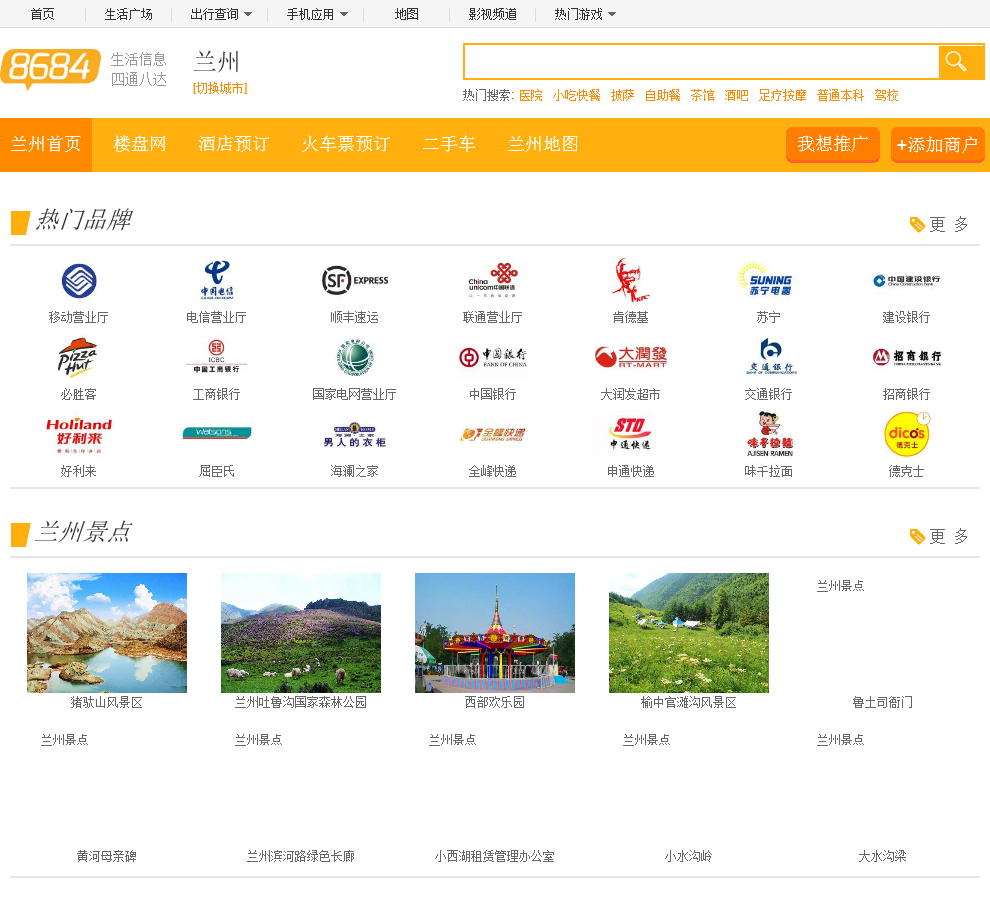Screen dimensions: 990x900
Task: Open the China Mobile logo icon
Action: [x=79, y=280]
